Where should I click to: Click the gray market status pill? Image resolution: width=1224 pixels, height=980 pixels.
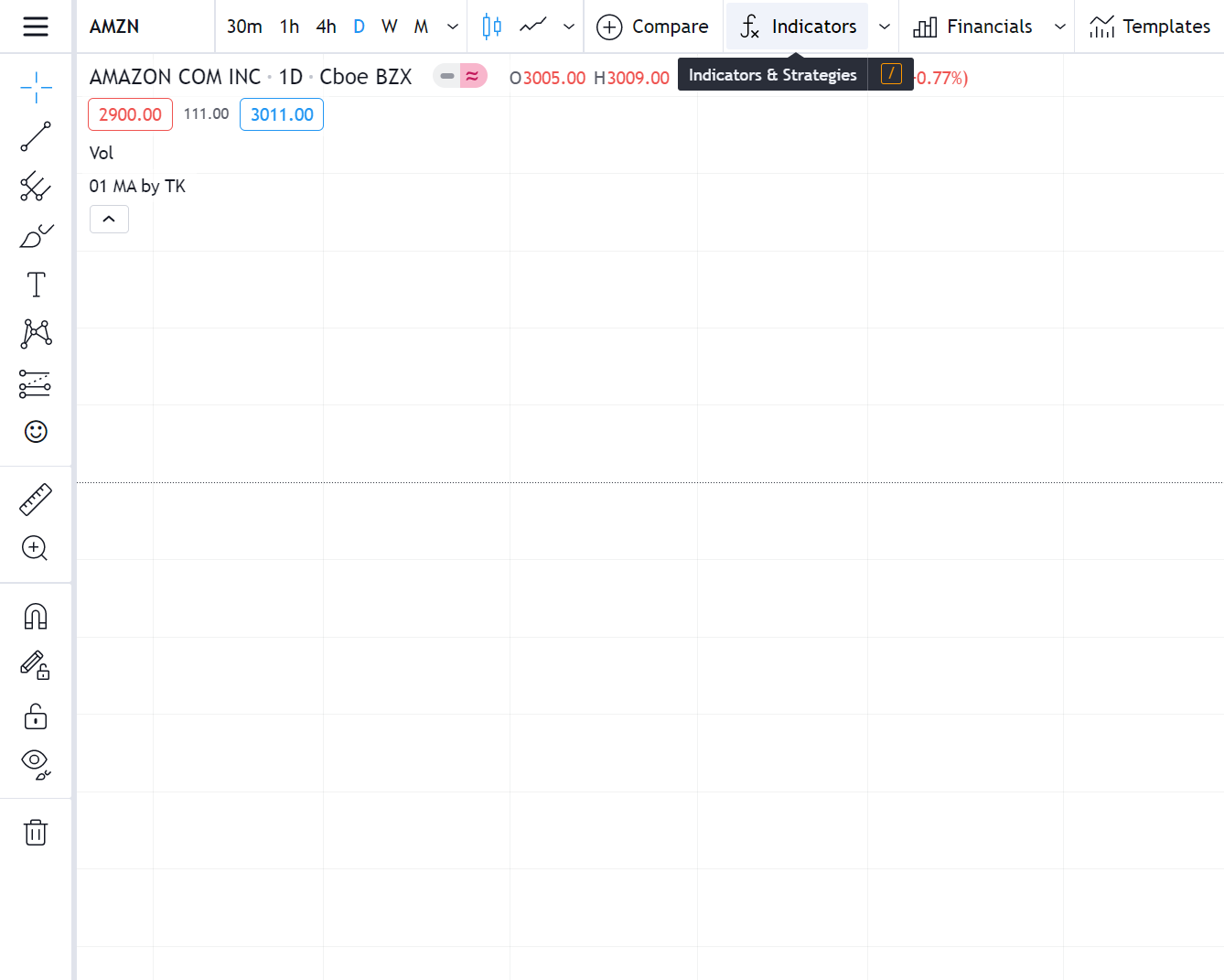(446, 76)
